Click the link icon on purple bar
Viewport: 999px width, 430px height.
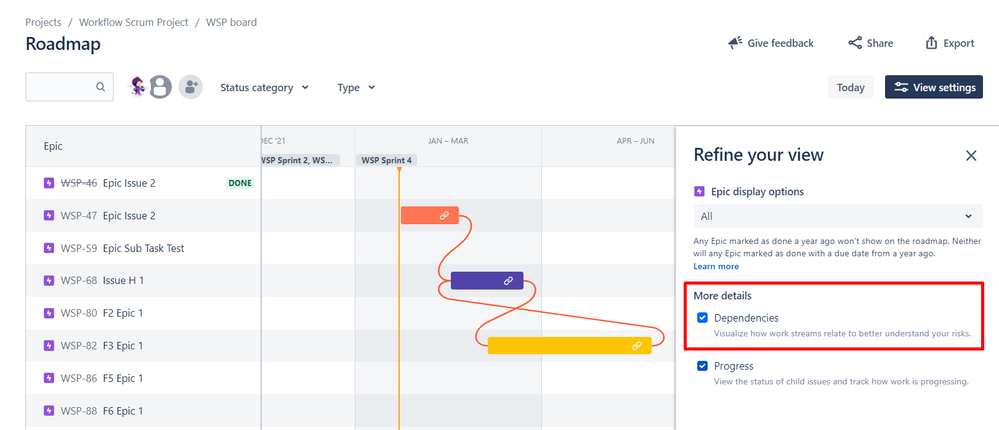pos(508,280)
